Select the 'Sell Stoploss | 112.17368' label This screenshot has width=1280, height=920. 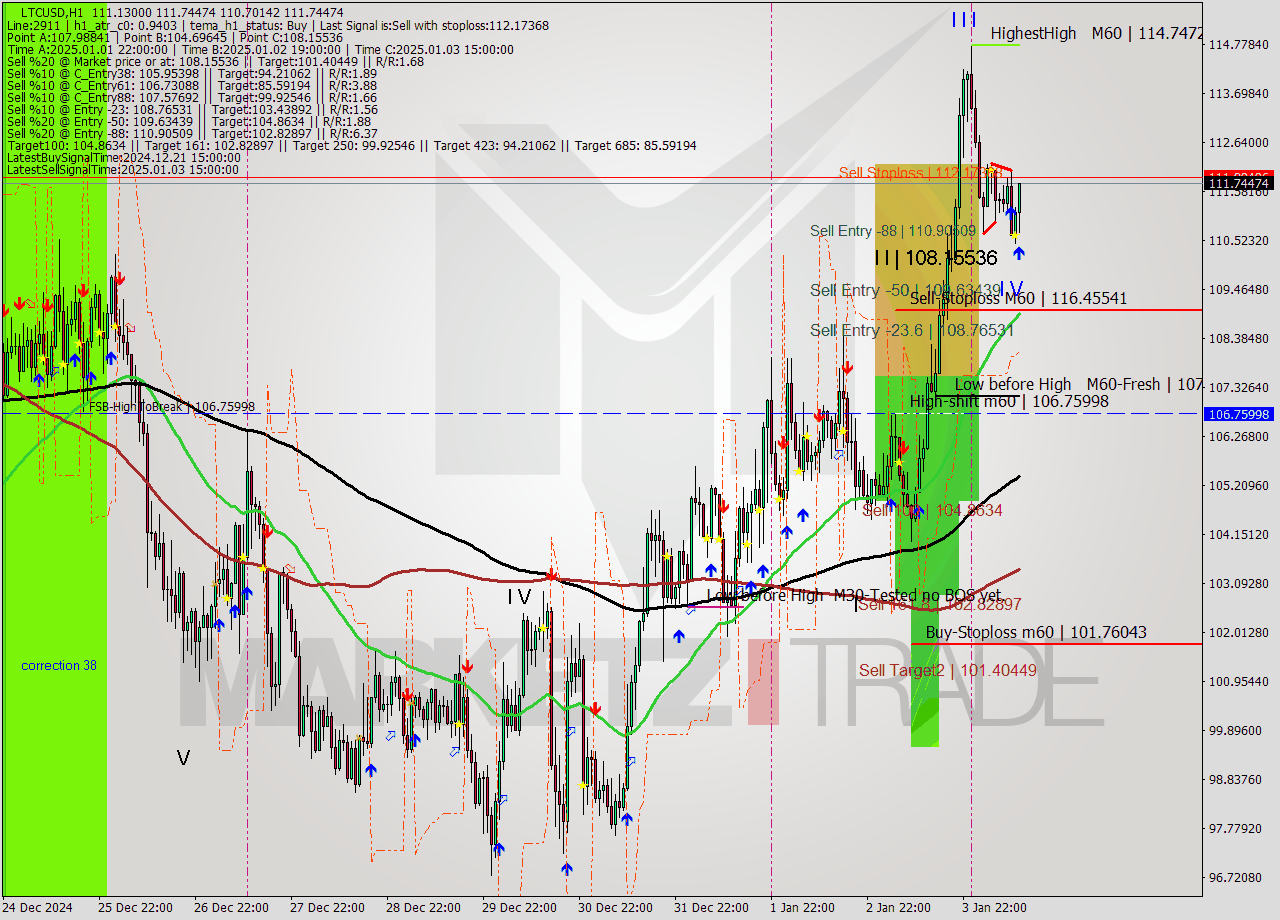click(x=920, y=172)
